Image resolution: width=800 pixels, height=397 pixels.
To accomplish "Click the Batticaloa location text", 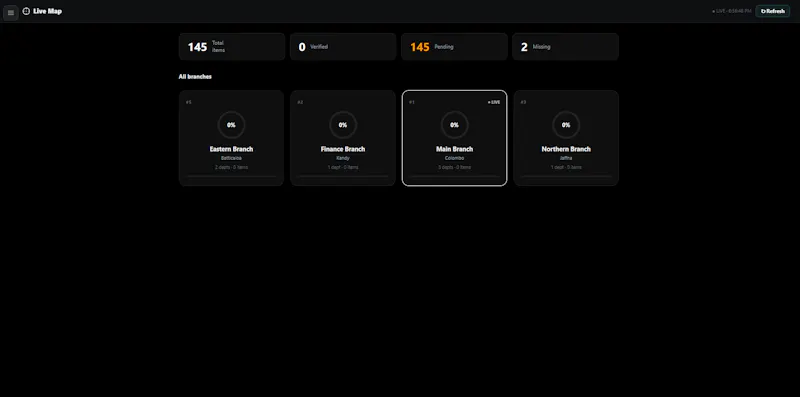I will coord(231,158).
